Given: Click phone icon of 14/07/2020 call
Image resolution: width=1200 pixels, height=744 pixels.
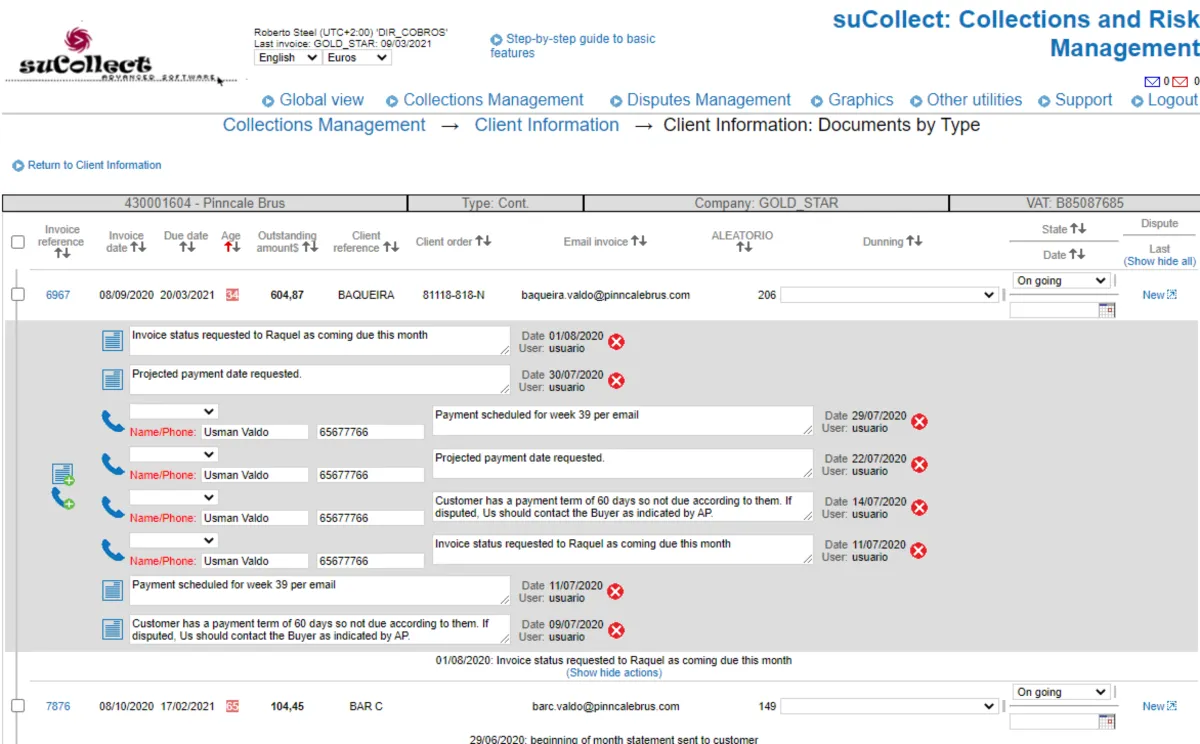Looking at the screenshot, I should (113, 507).
